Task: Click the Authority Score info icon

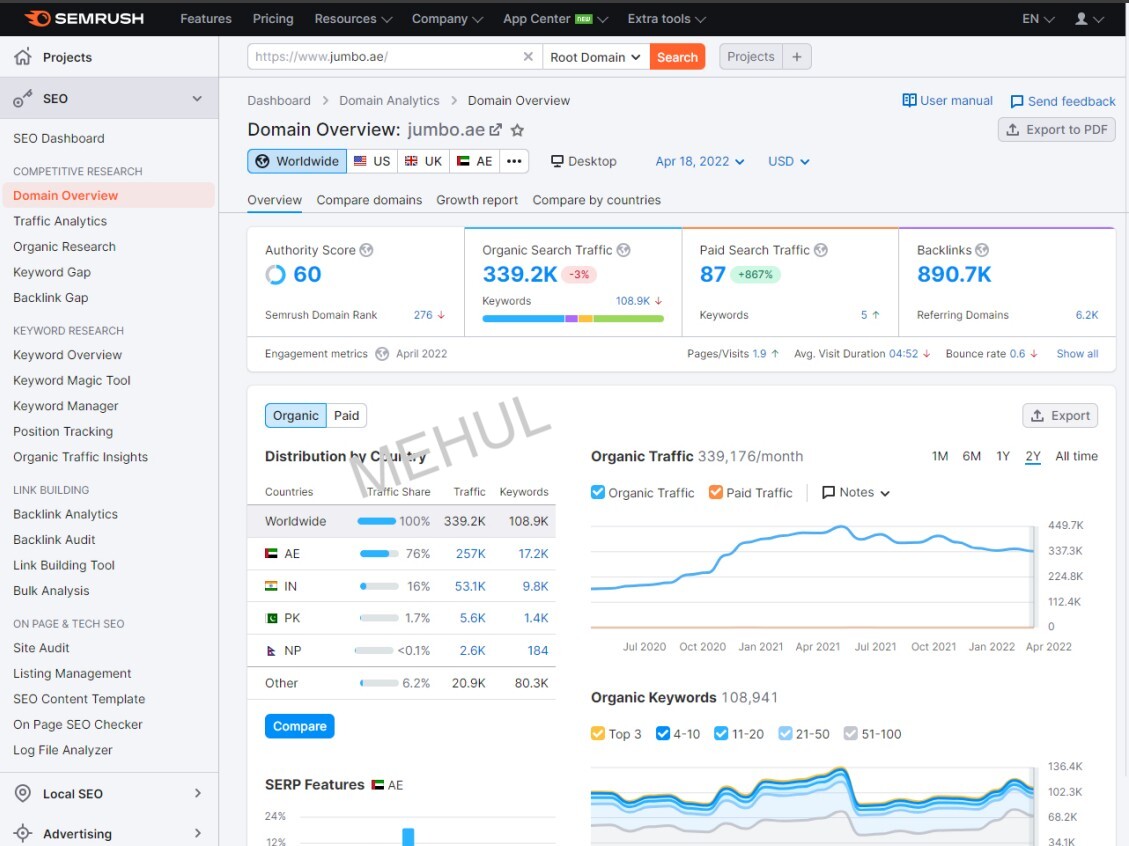Action: pyautogui.click(x=368, y=249)
